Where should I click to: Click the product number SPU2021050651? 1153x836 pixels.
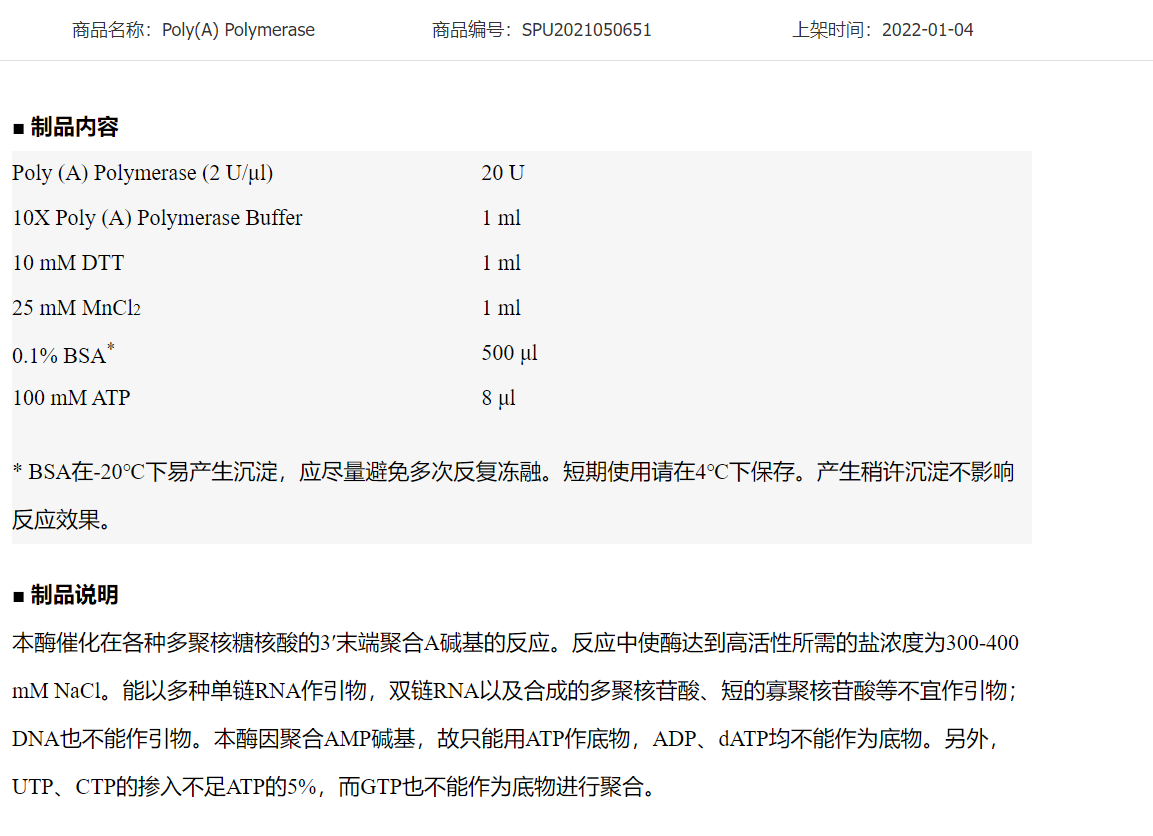(586, 30)
